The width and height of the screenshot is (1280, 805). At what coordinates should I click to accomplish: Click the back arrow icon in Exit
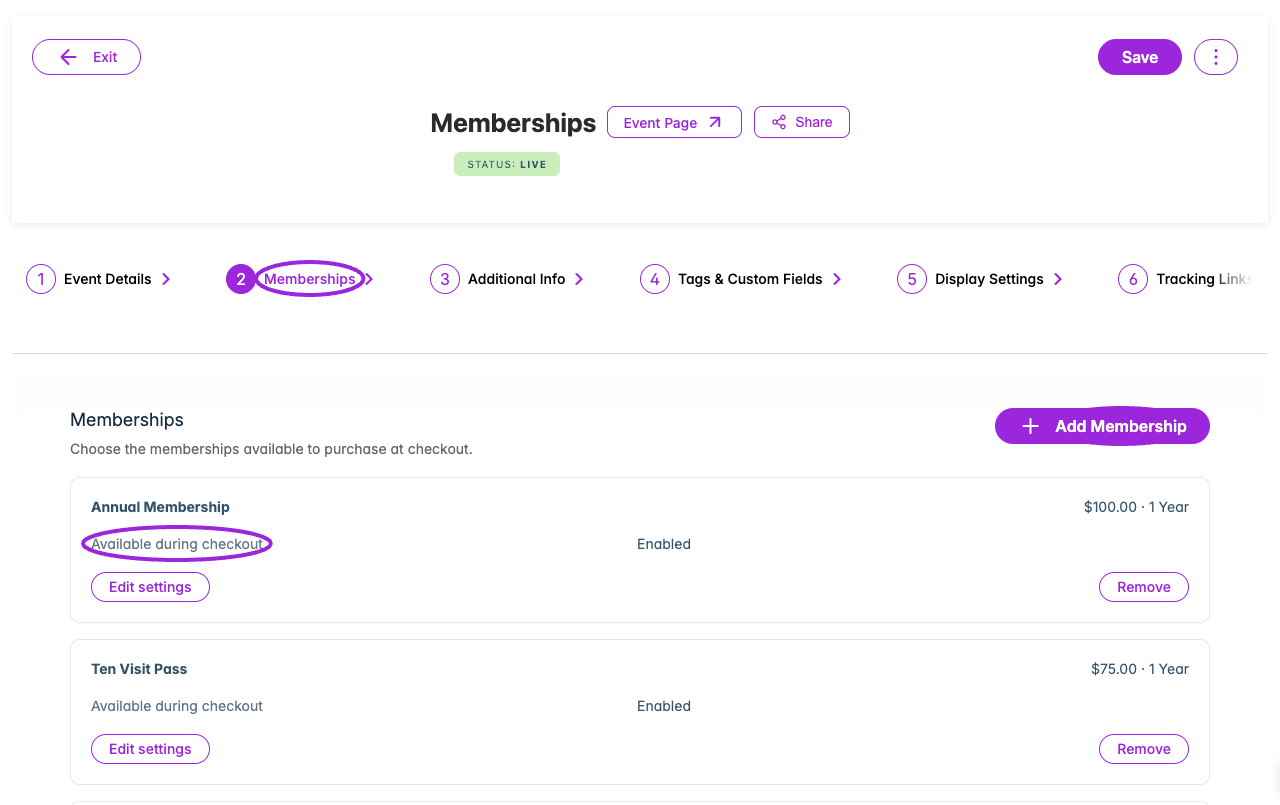(x=68, y=57)
